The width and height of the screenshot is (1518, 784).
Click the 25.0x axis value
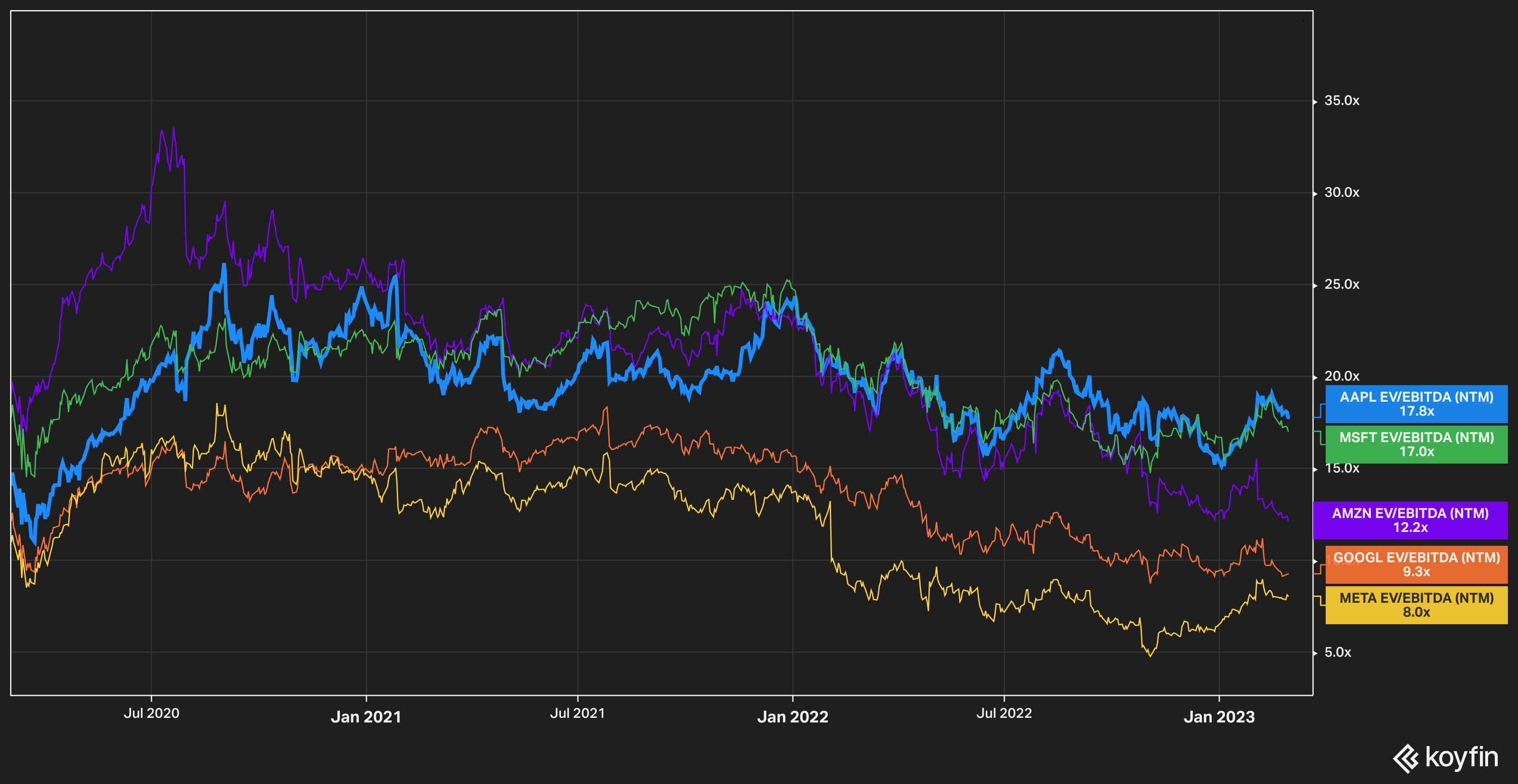click(1342, 285)
